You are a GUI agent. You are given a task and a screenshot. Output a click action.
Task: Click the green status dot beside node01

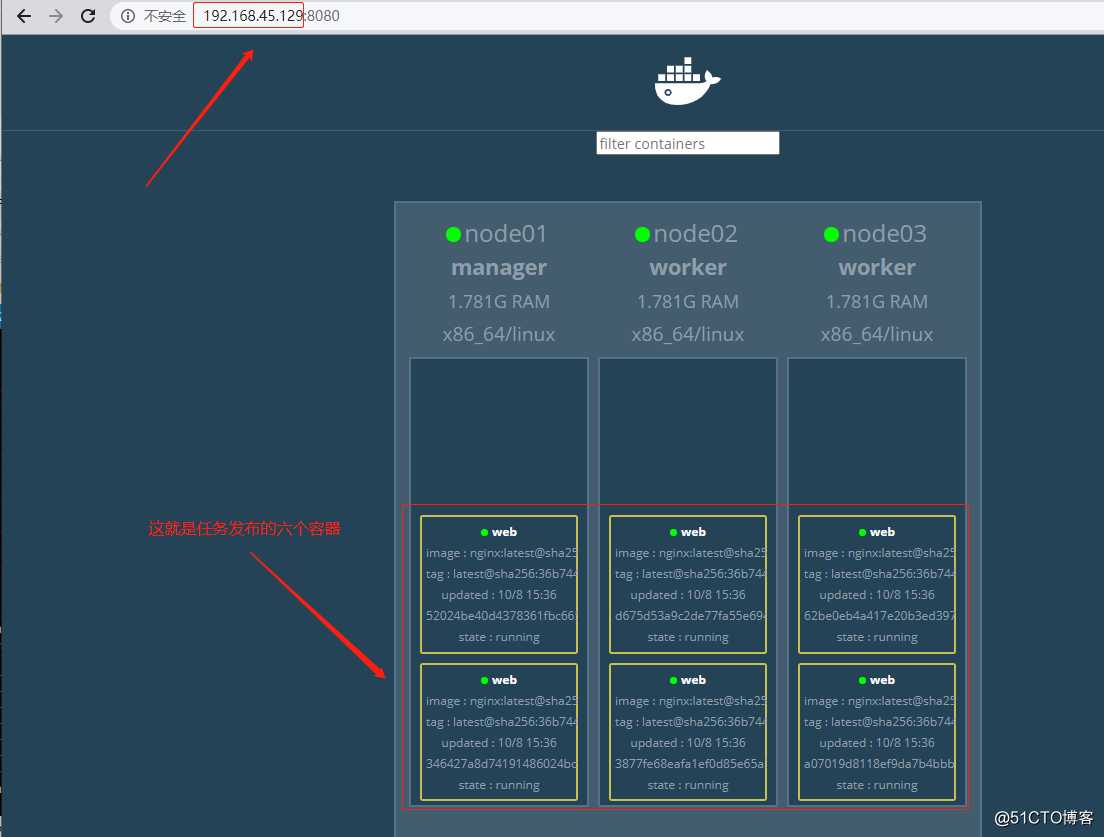click(453, 233)
